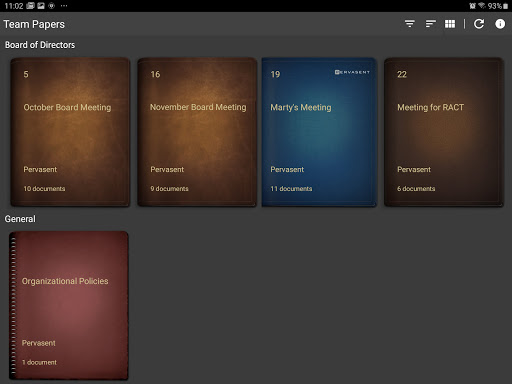Screen dimensions: 512x384
Task: Tap the three-dot notification overflow icon
Action: pyautogui.click(x=64, y=6)
